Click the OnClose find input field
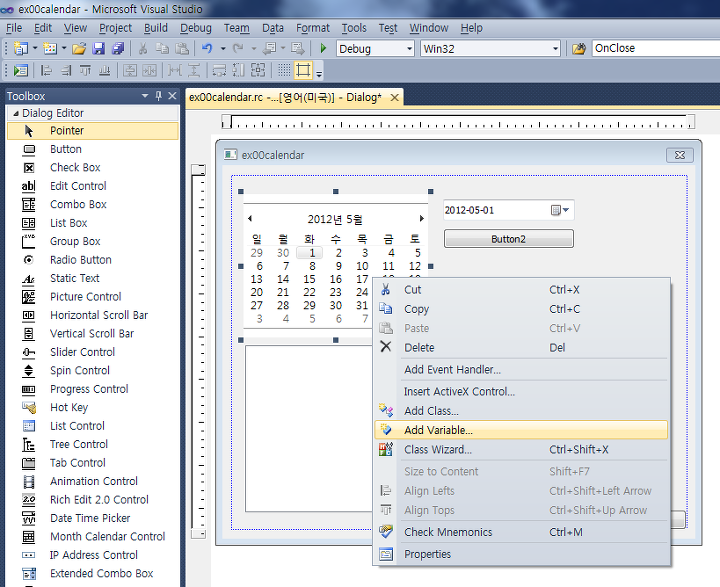 pyautogui.click(x=656, y=48)
